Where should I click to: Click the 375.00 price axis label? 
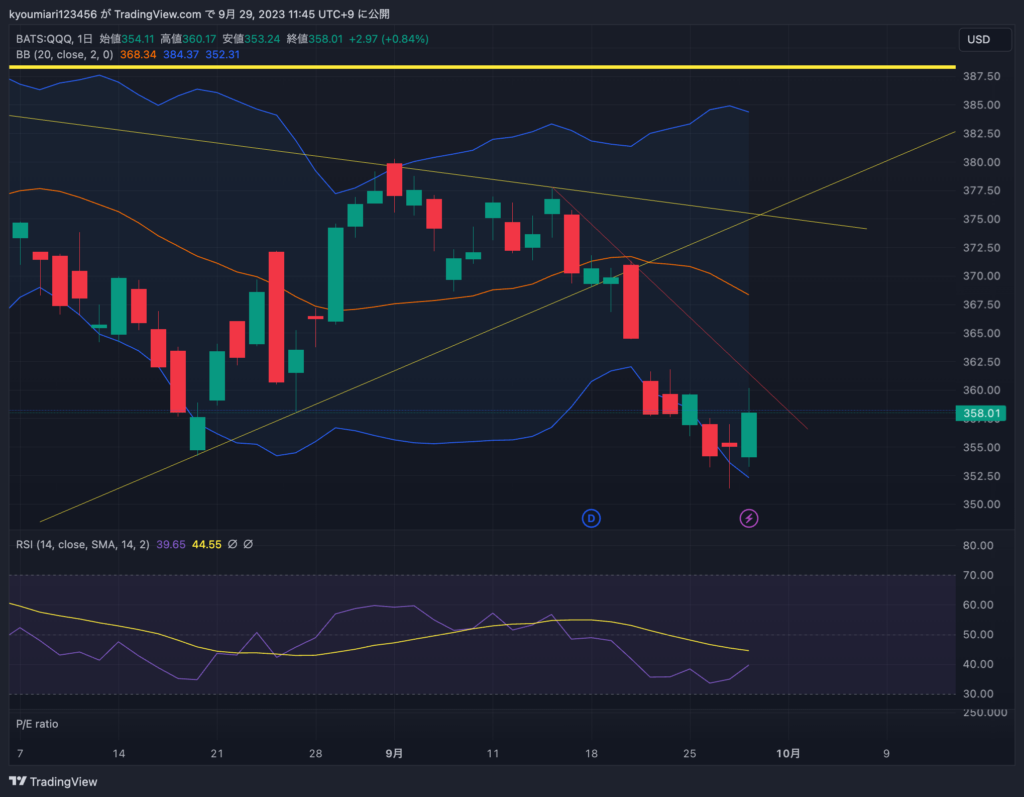click(982, 219)
